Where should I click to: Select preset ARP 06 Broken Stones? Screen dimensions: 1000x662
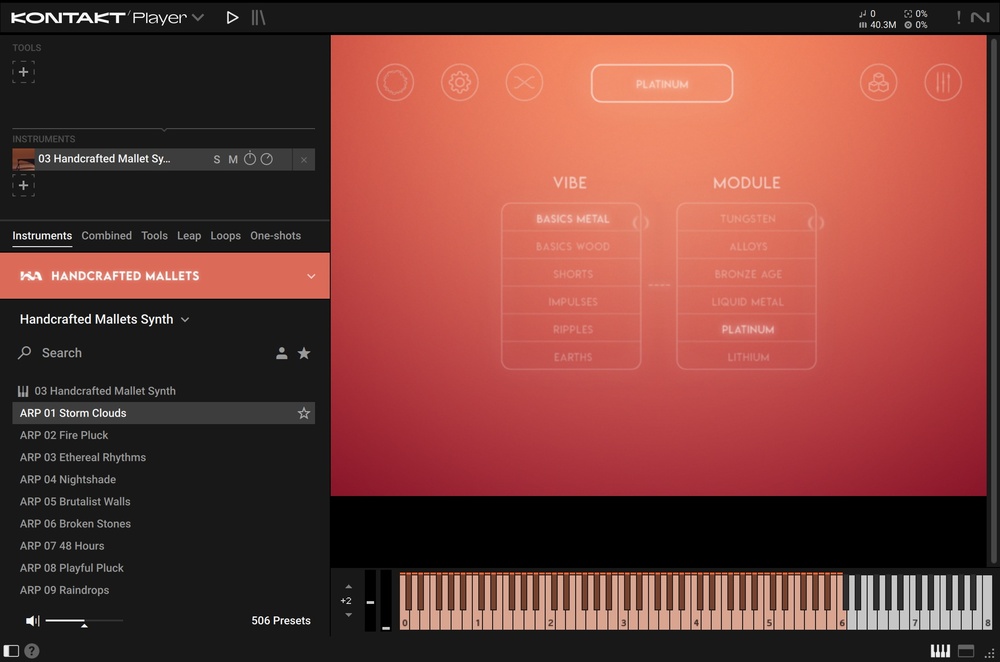click(x=163, y=524)
